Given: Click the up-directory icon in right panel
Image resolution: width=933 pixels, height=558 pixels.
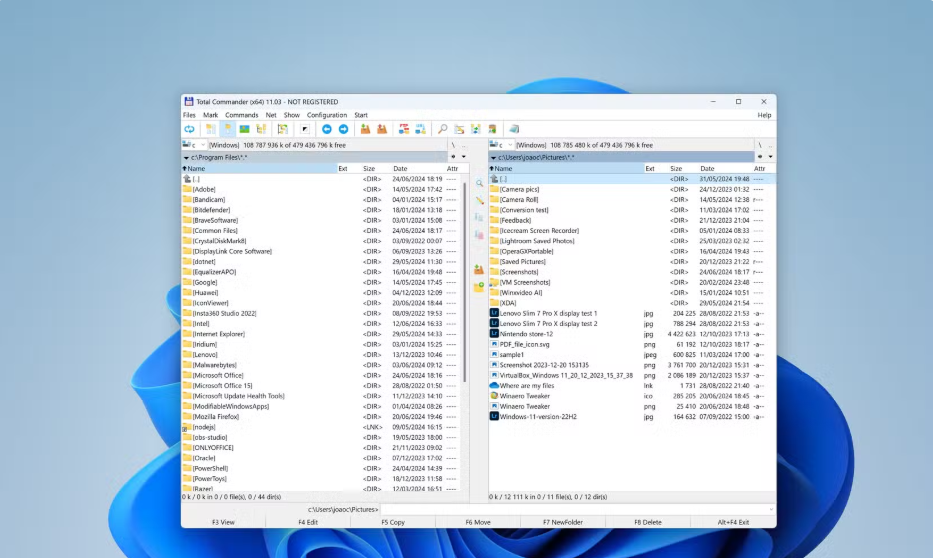Looking at the screenshot, I should (x=494, y=178).
